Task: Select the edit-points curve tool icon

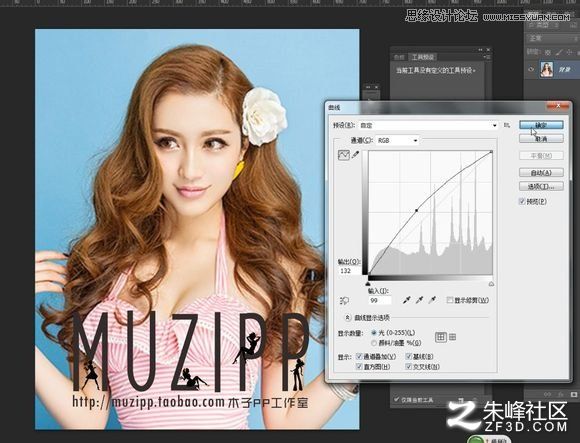Action: [344, 155]
